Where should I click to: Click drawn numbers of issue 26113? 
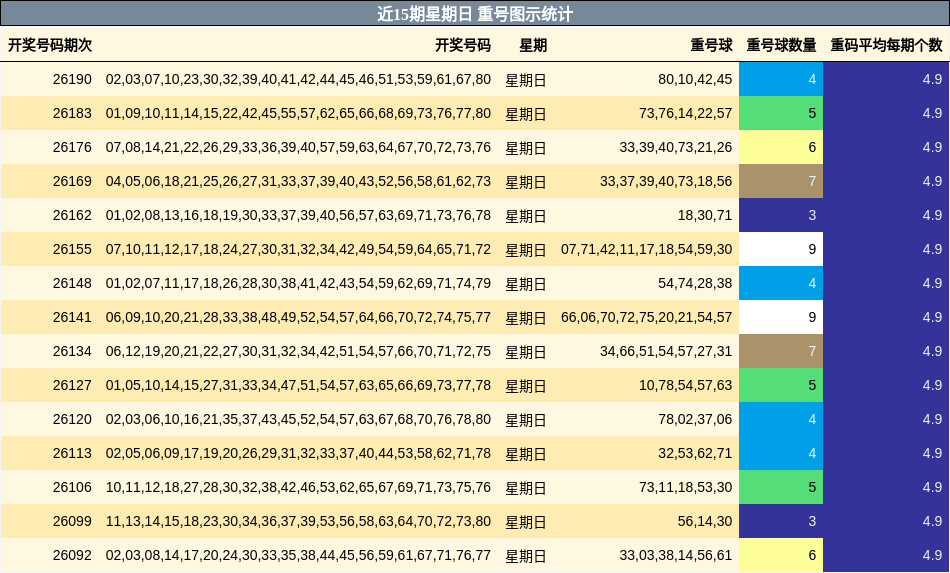298,453
